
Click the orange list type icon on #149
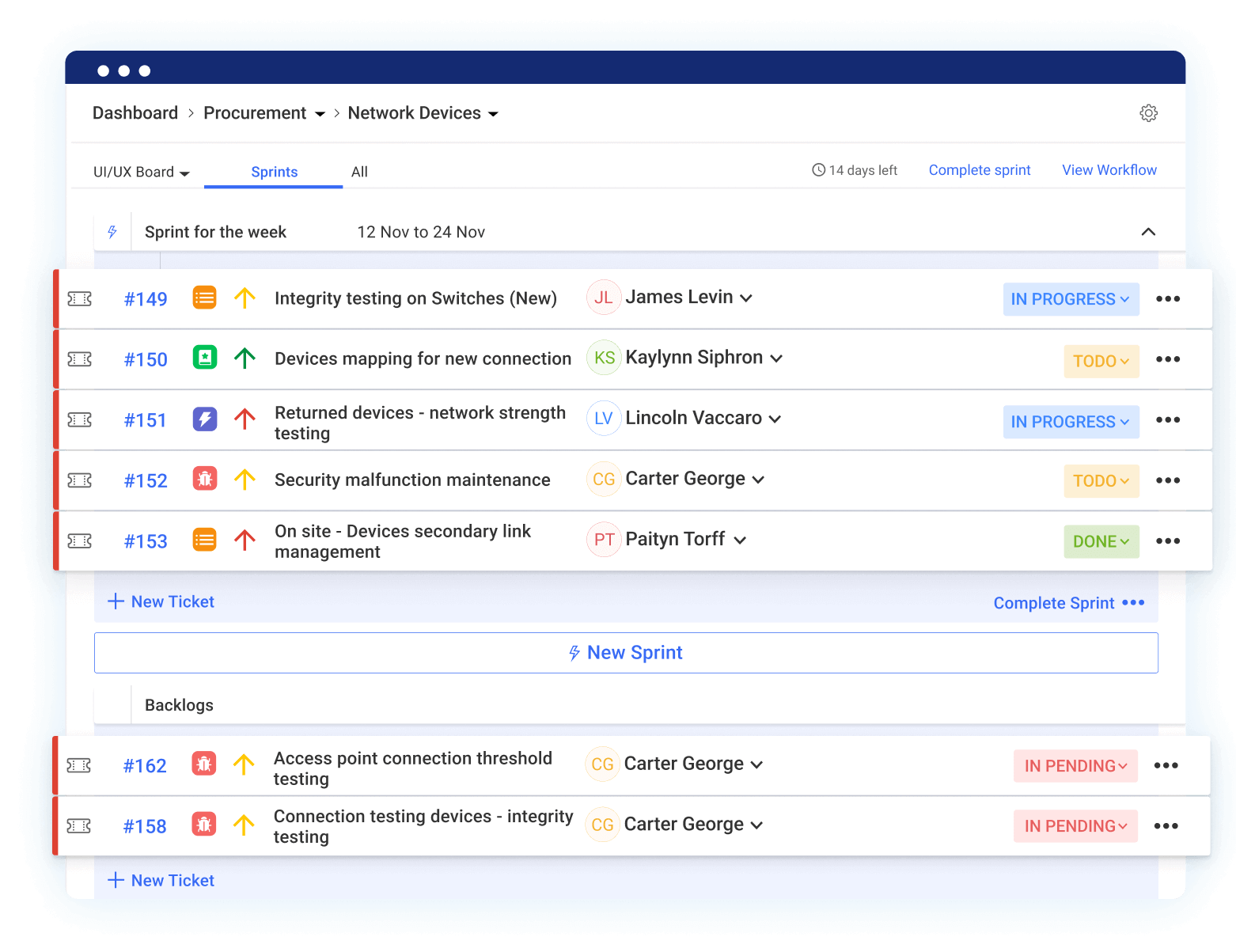click(205, 298)
